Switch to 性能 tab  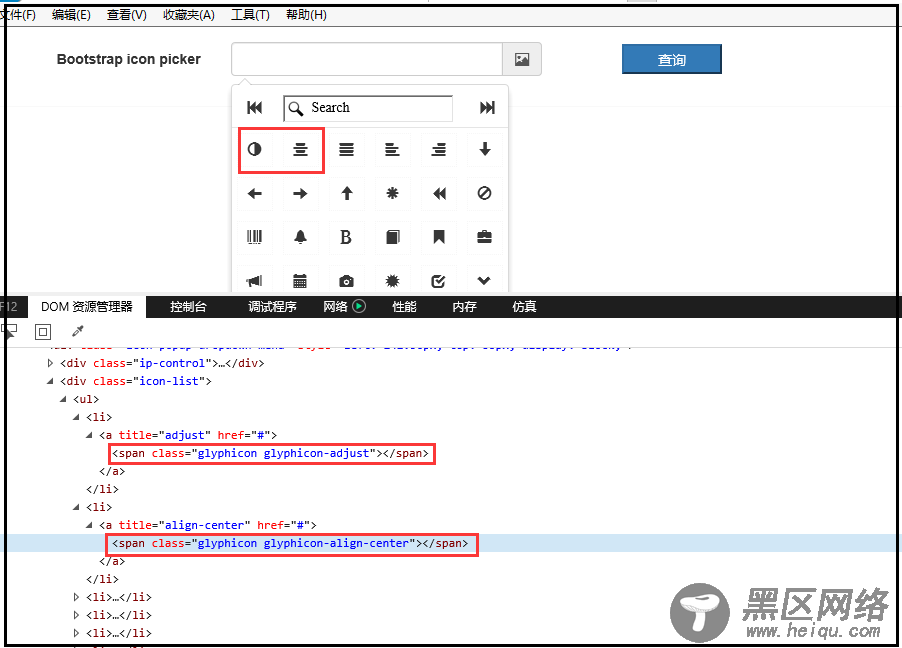(x=404, y=307)
